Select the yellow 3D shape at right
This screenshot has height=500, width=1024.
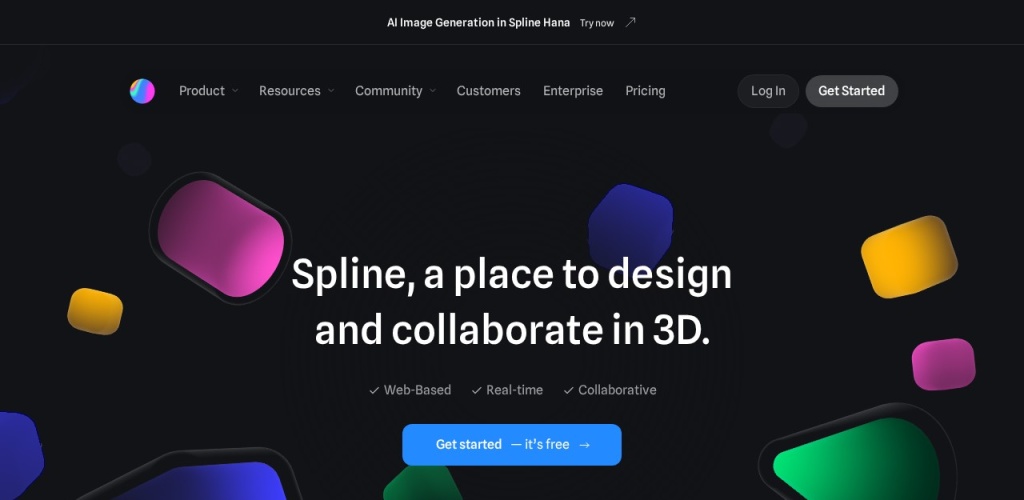[x=909, y=257]
